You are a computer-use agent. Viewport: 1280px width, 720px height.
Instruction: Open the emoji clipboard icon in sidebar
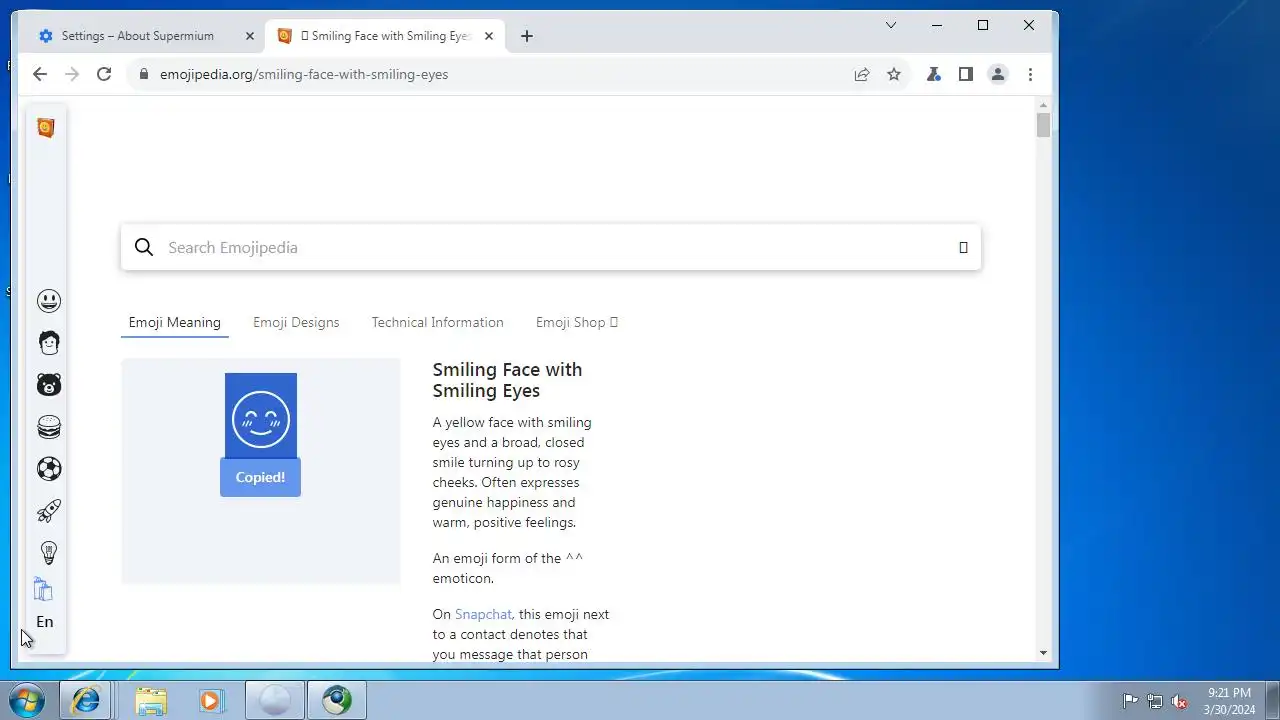43,589
